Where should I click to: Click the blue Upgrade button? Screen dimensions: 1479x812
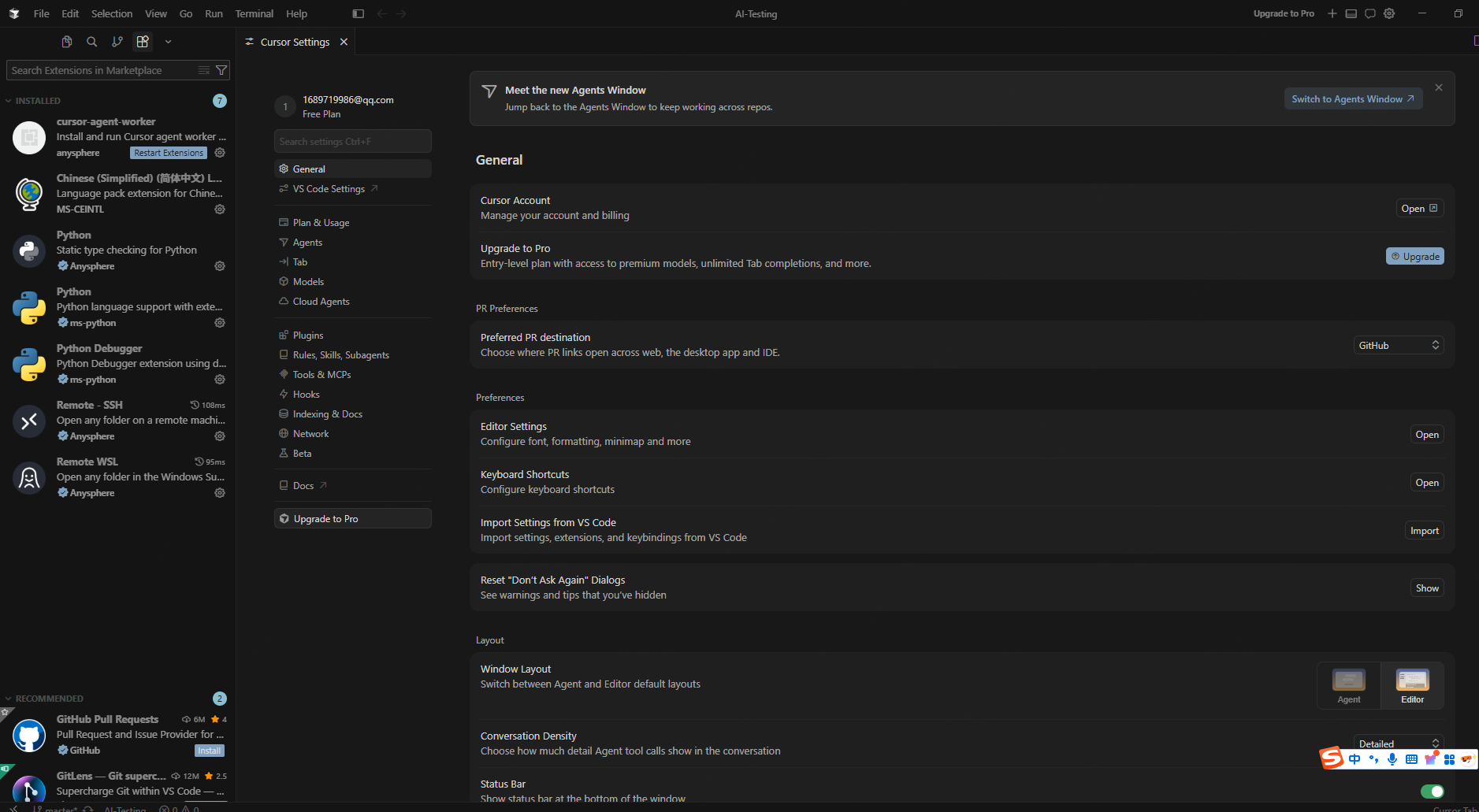pyautogui.click(x=1415, y=256)
